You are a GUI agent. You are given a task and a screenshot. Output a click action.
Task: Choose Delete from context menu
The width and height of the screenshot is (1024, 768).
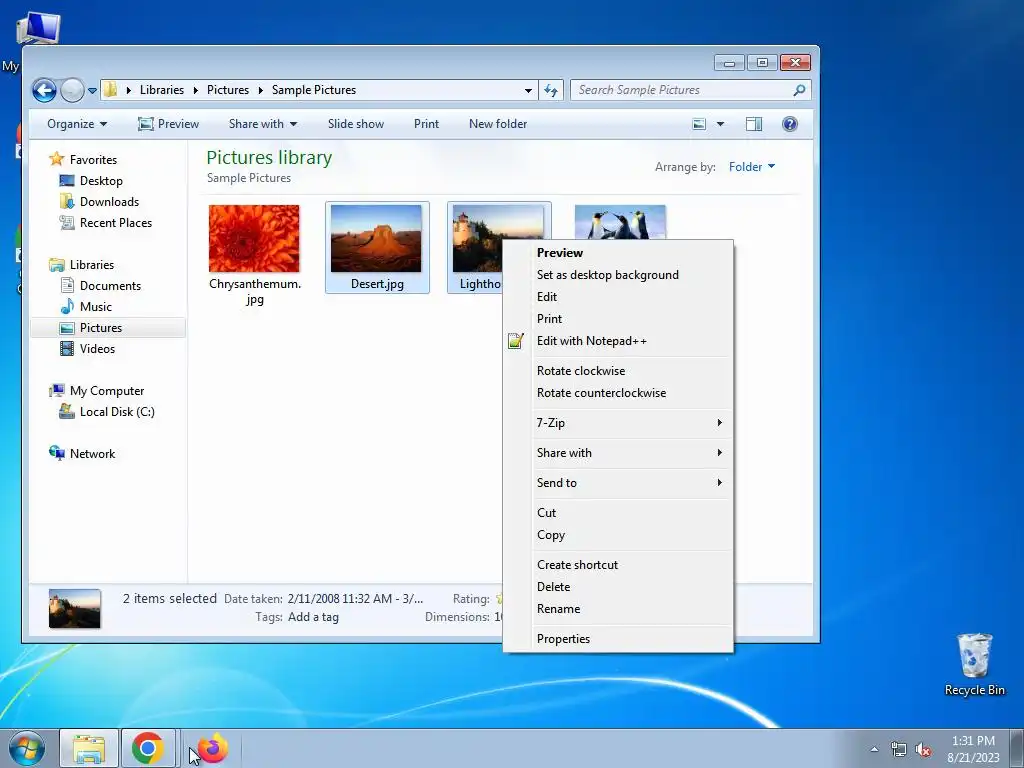618,586
